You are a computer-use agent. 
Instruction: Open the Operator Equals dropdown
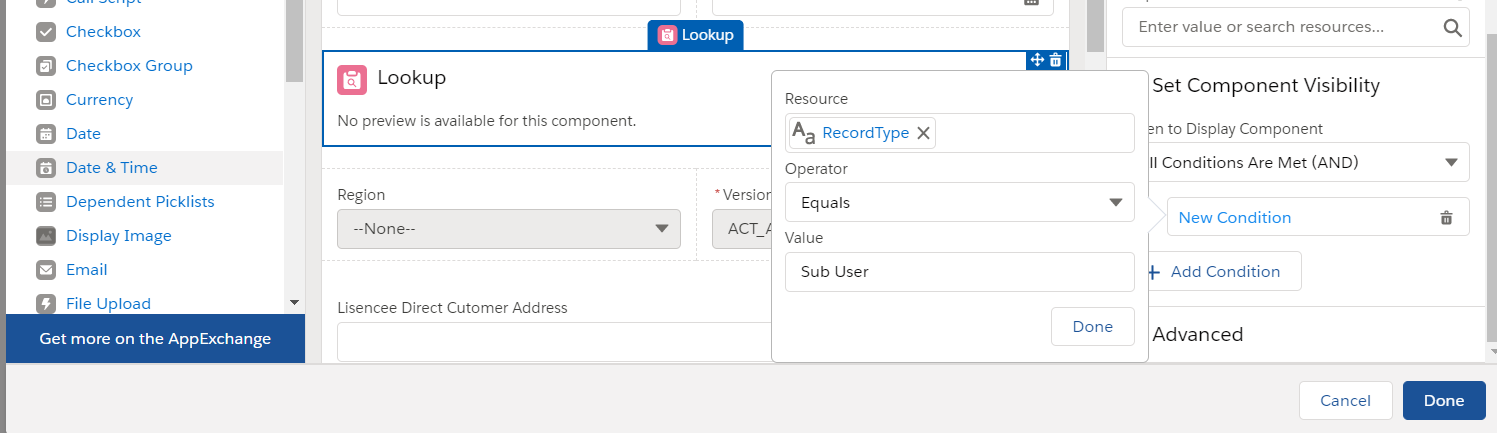(959, 203)
